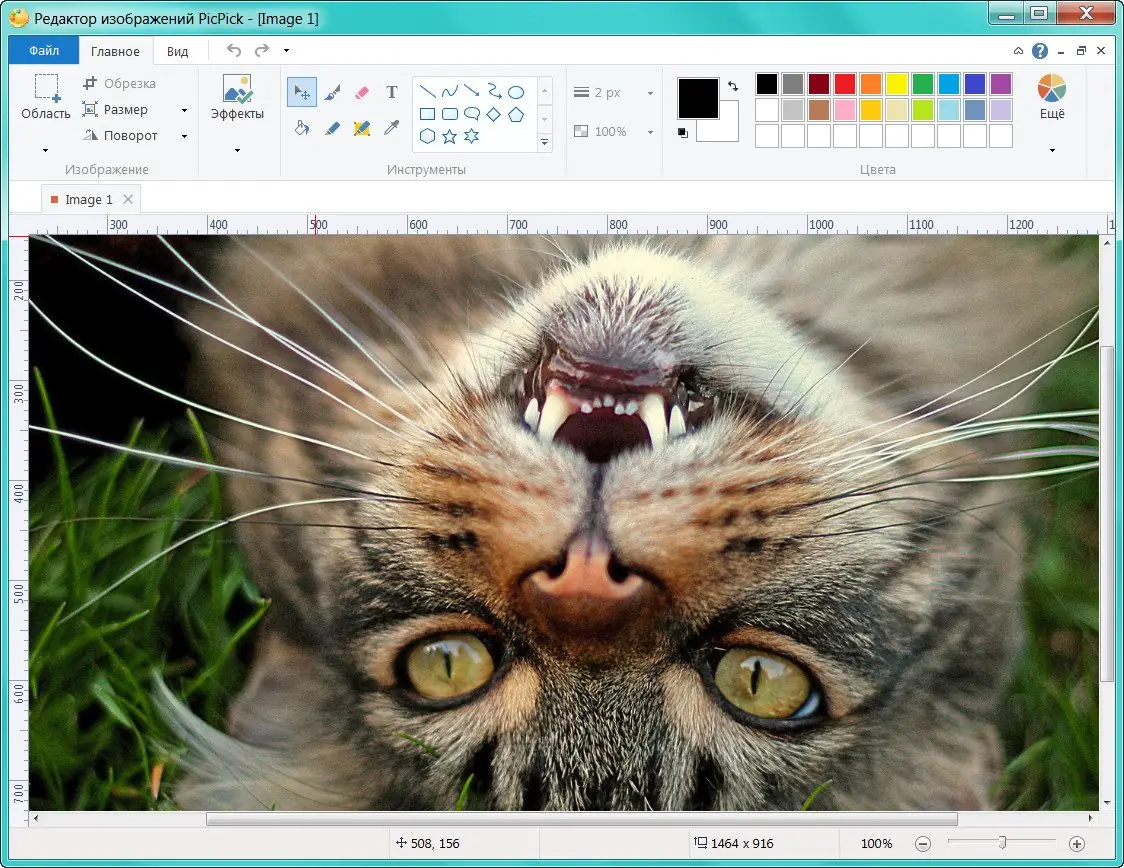The image size is (1124, 868).
Task: Reset colors to default black and white
Action: [682, 133]
